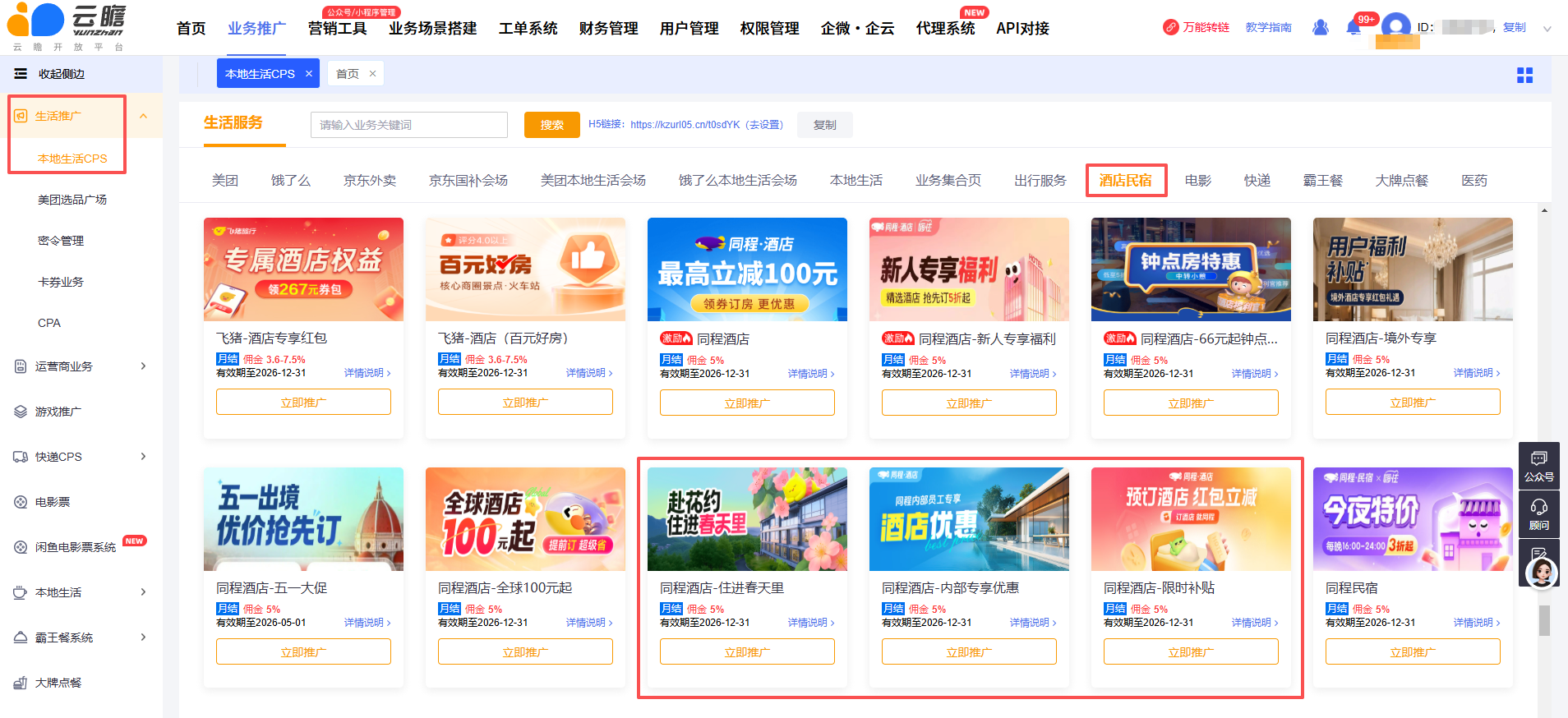Open the 公众号 floating side widget
1568x718 pixels.
(x=1538, y=465)
